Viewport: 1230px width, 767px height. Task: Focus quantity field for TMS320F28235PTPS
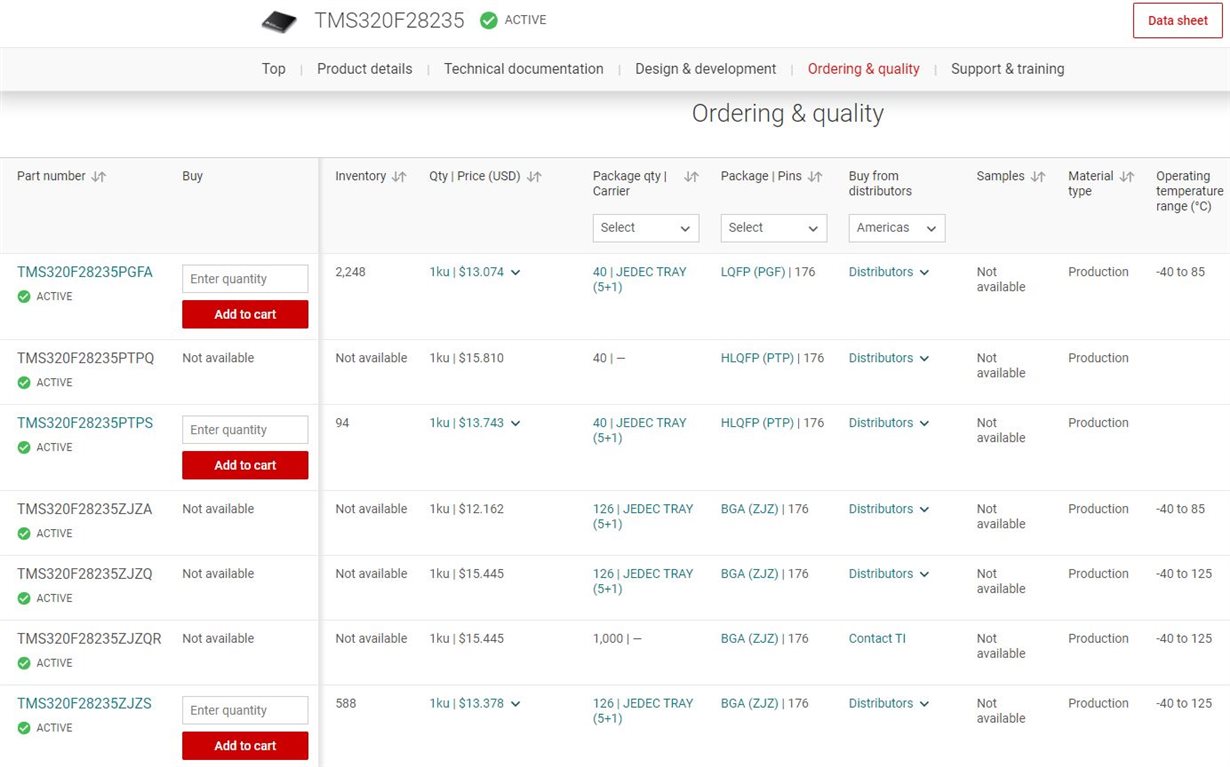(245, 430)
